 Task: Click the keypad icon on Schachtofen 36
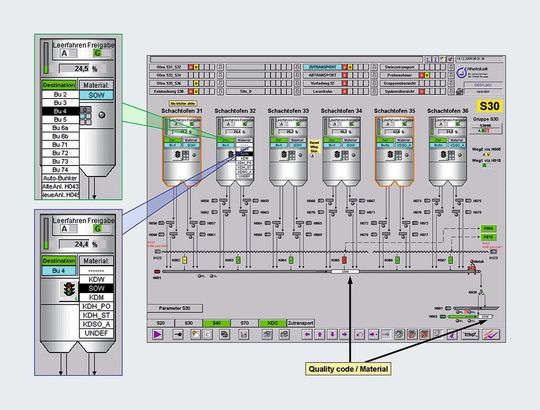[451, 155]
